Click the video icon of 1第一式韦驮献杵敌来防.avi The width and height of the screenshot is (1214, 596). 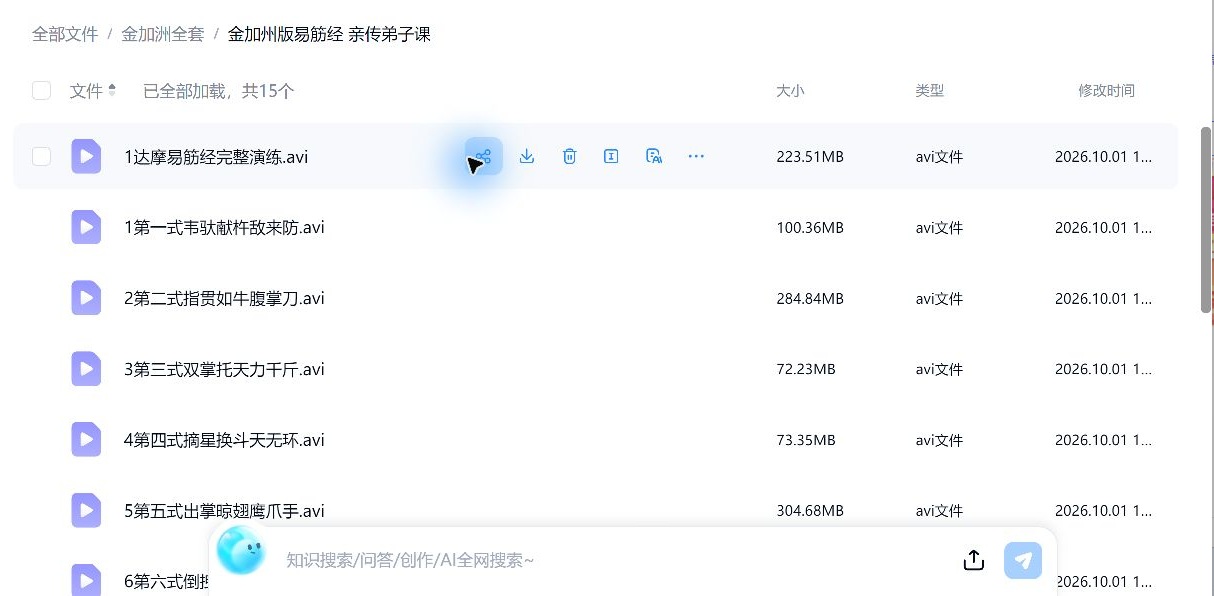[x=86, y=227]
